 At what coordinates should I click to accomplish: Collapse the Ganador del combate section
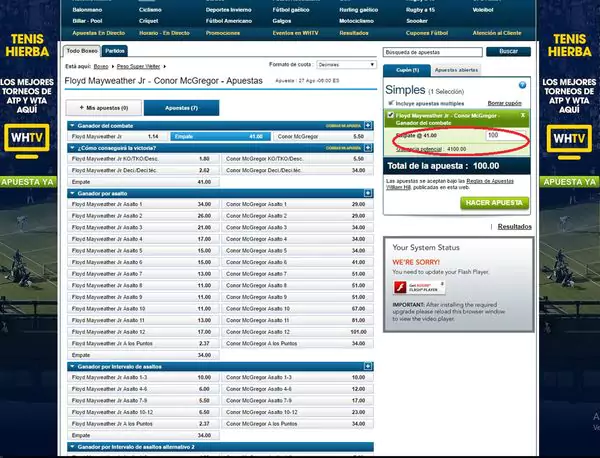72,126
